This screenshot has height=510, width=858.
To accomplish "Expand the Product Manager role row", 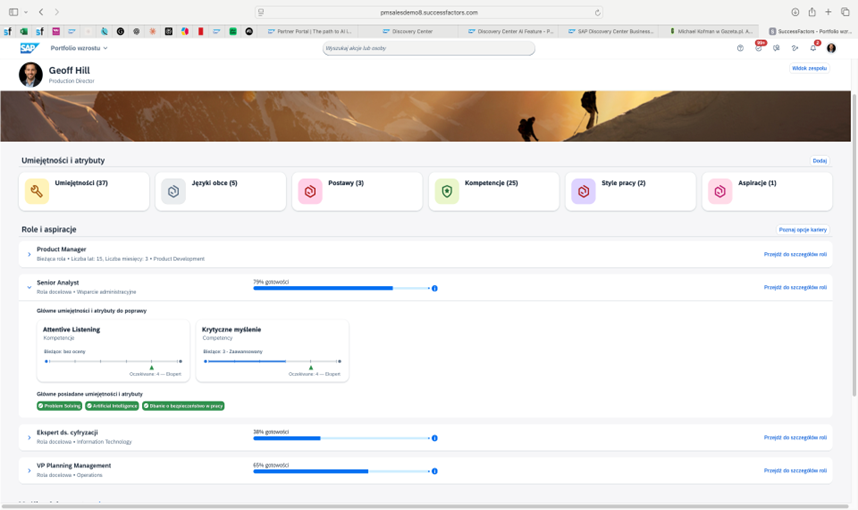I will [x=29, y=254].
